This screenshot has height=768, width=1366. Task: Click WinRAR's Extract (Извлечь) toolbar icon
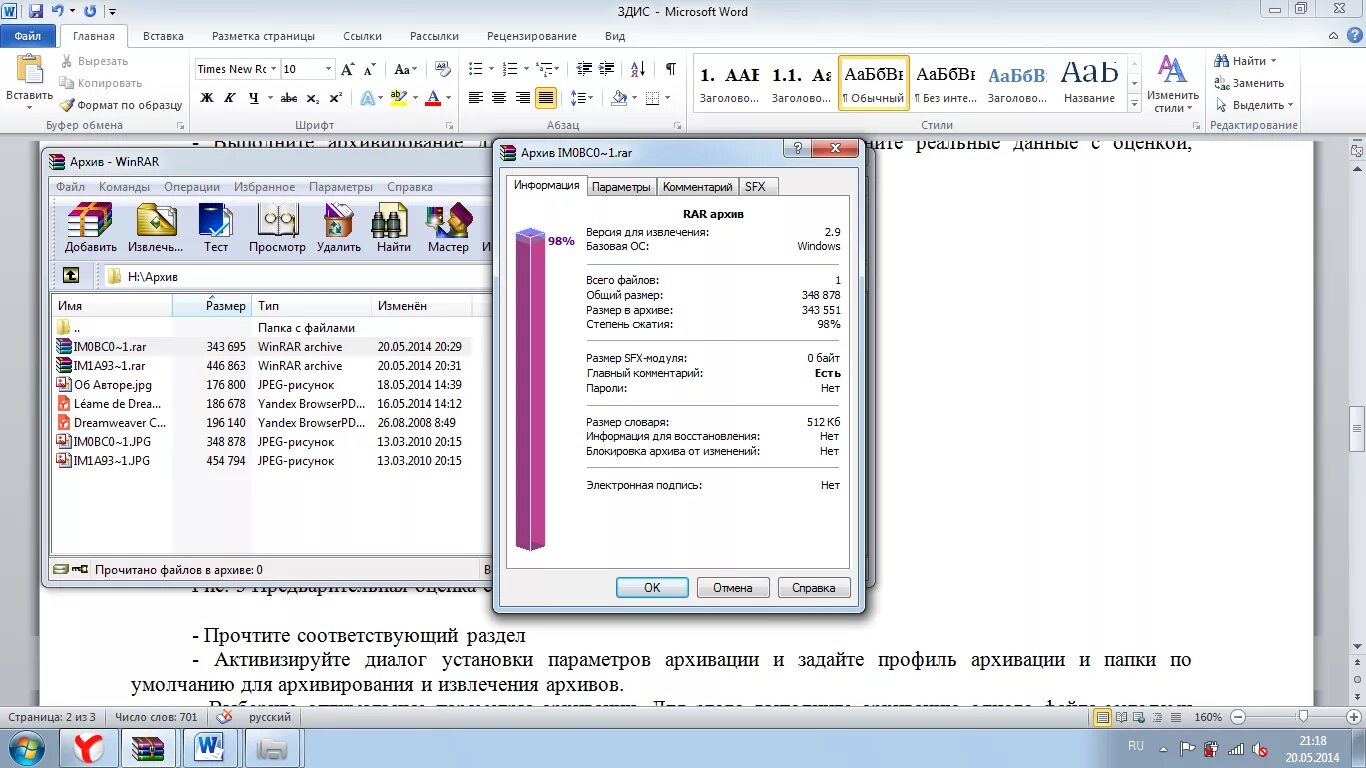click(x=156, y=227)
